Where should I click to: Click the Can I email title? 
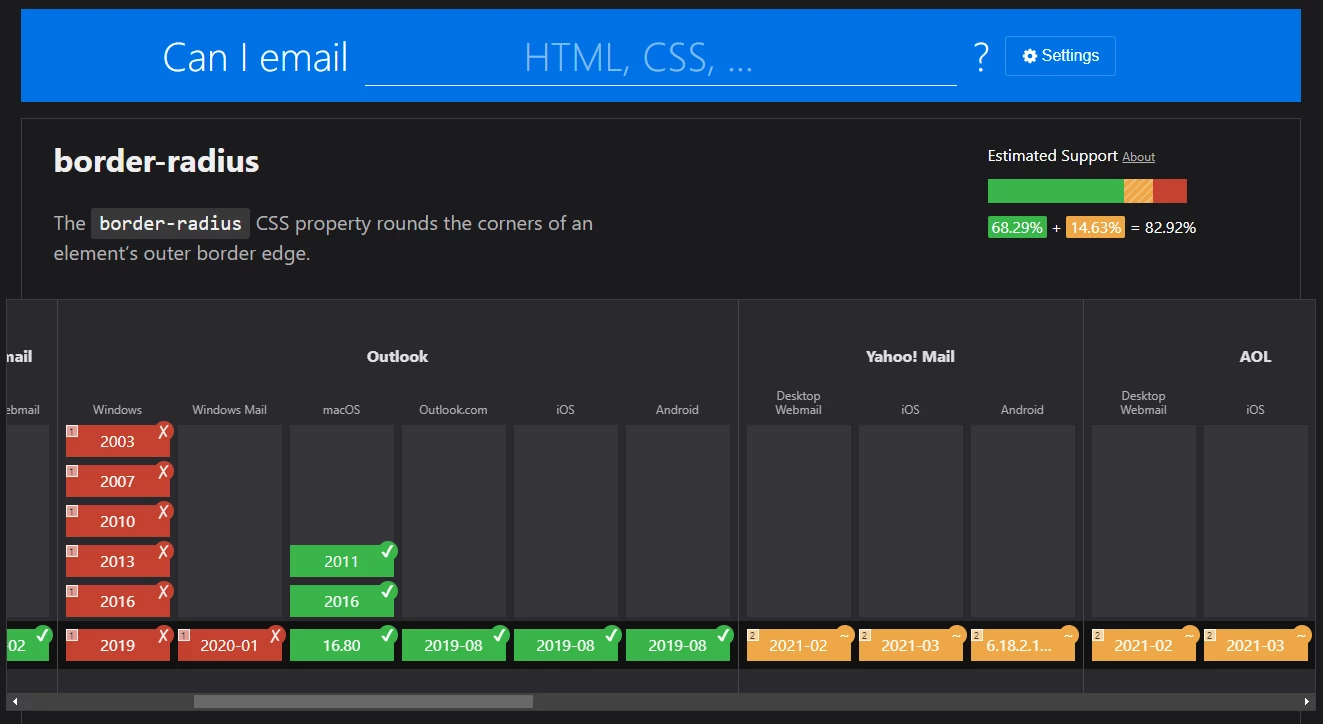click(x=255, y=58)
